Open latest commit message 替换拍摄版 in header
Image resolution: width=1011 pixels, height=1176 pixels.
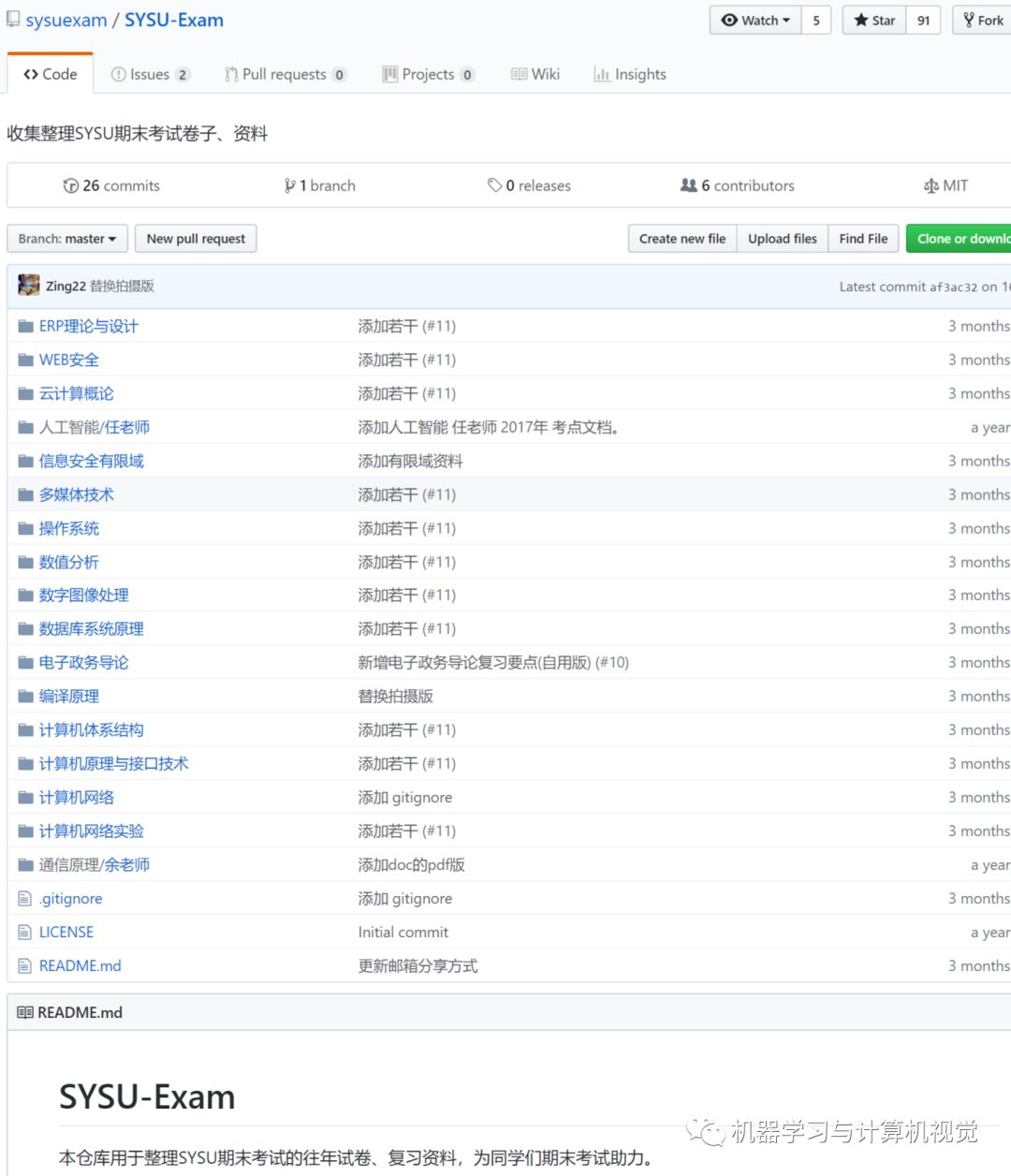coord(122,286)
